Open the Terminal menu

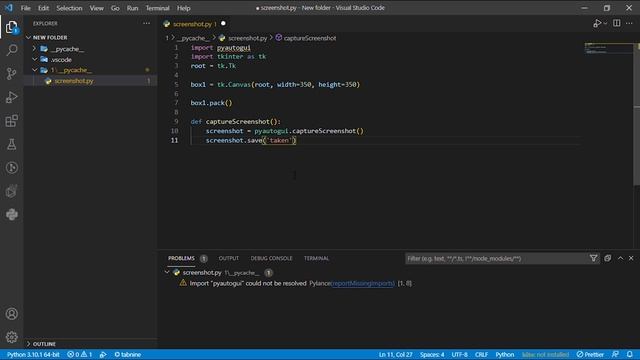tap(158, 8)
